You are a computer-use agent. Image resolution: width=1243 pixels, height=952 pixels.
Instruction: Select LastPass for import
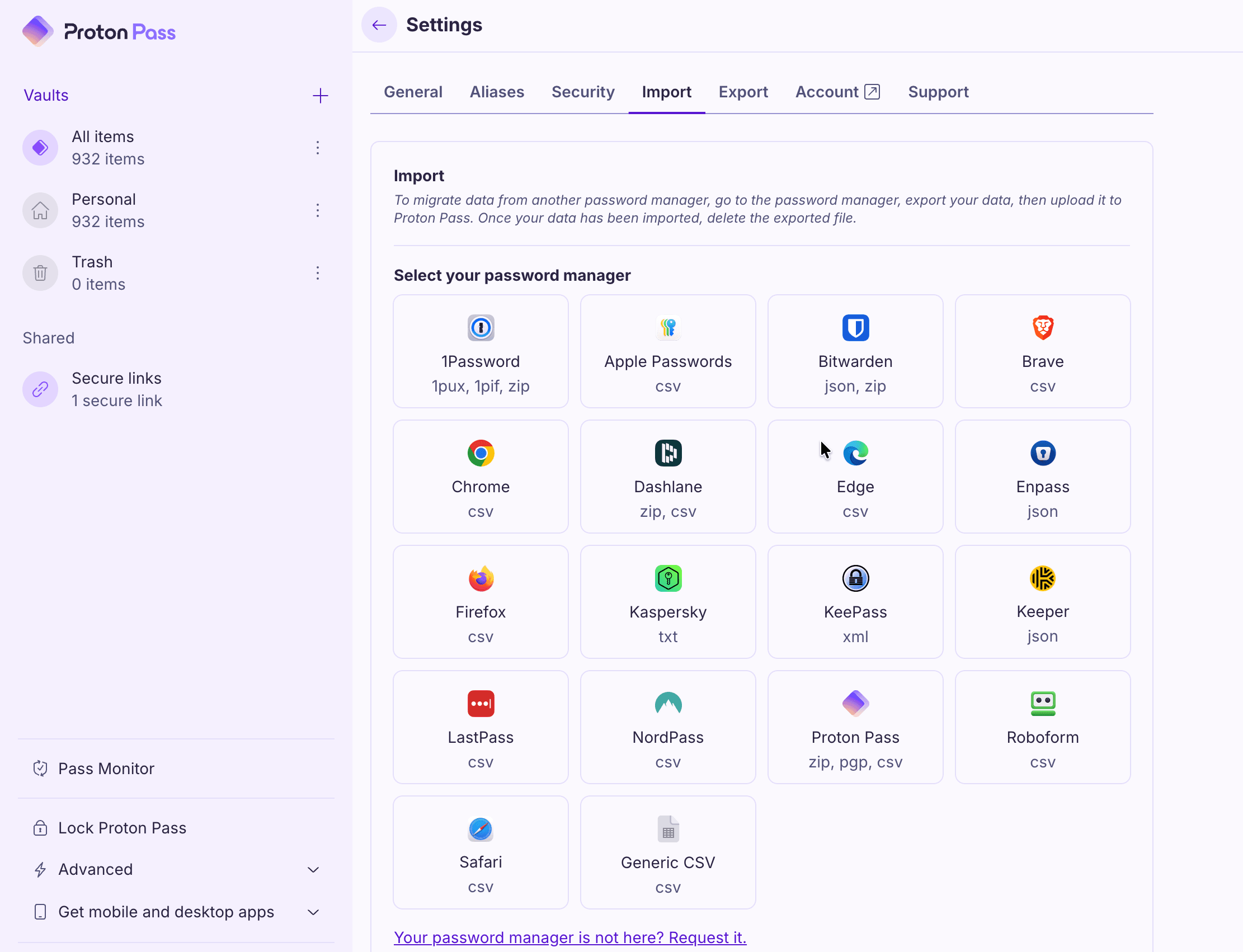[x=480, y=727]
